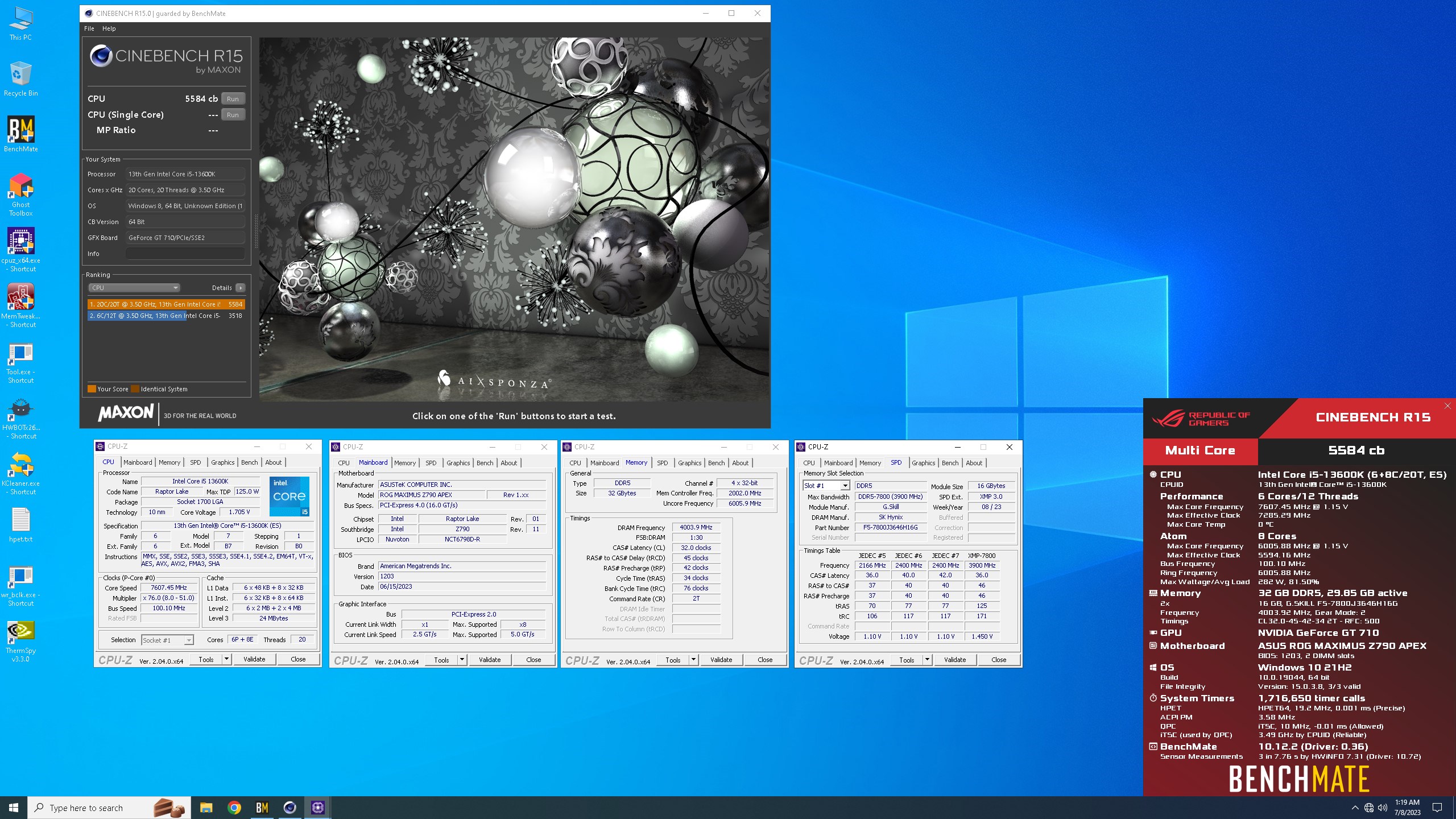Click the rendered Cinebench scene image
The width and height of the screenshot is (1456, 819).
[x=514, y=220]
